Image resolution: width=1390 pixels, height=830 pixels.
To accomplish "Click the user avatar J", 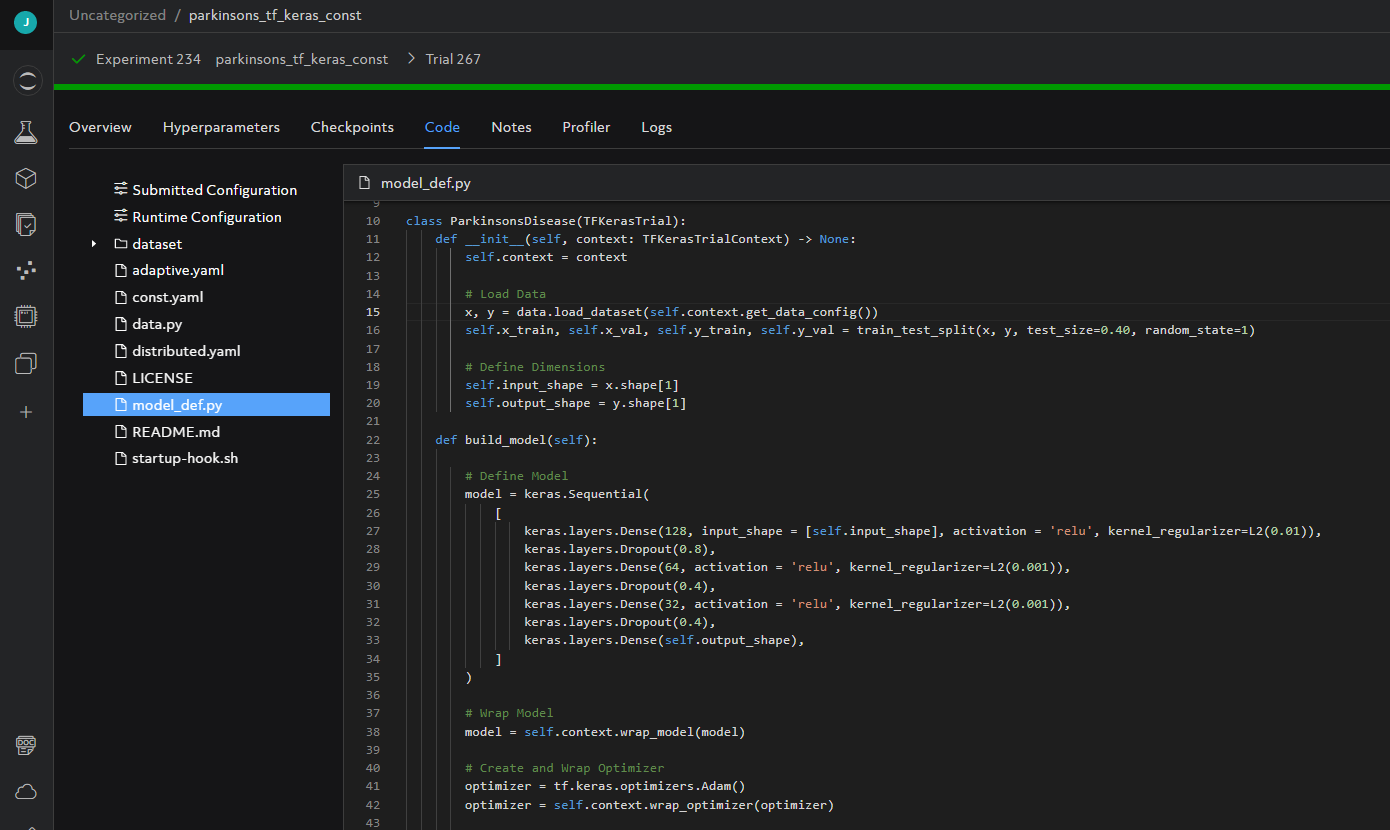I will click(25, 22).
